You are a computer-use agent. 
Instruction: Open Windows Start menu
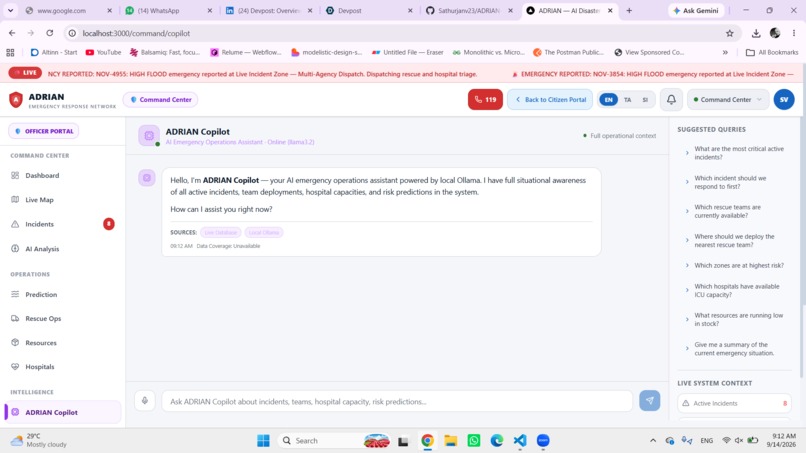coord(263,441)
